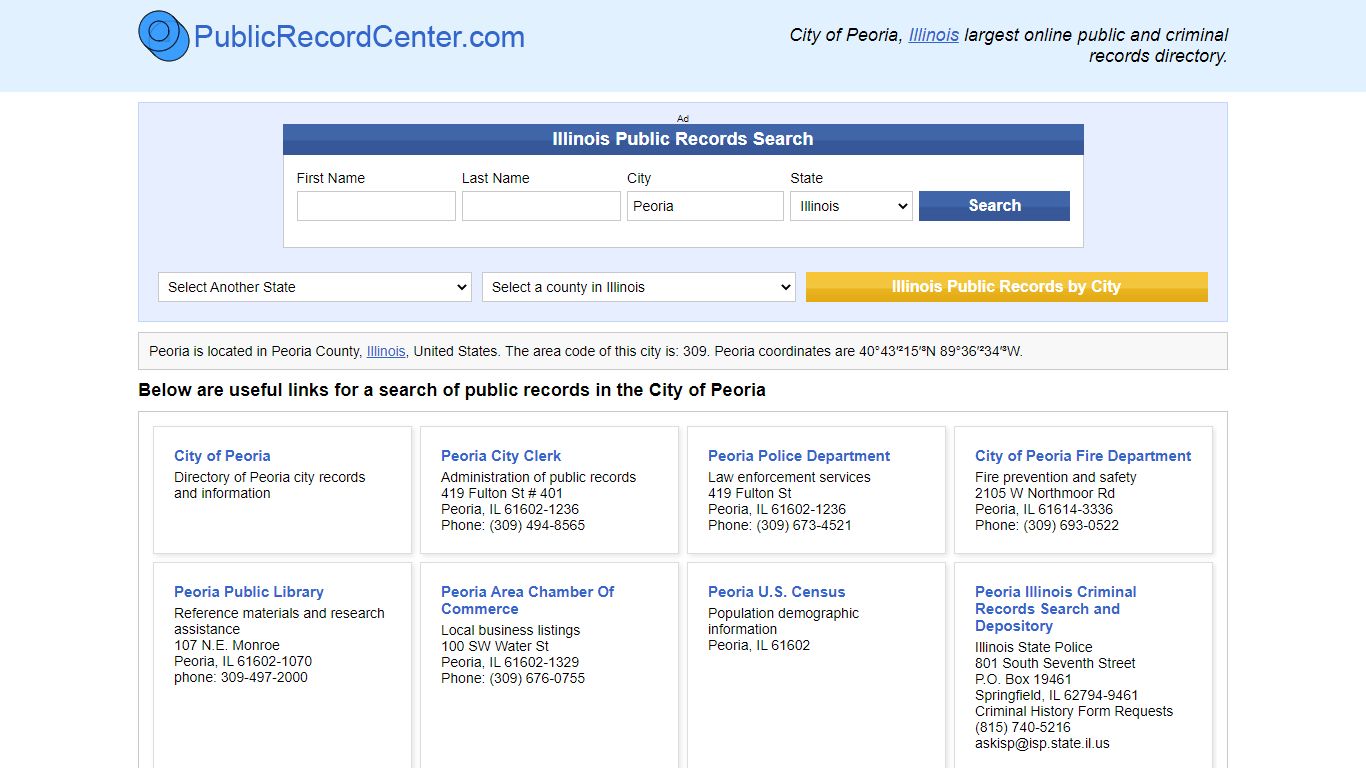Open the Peoria City Clerk link
Image resolution: width=1366 pixels, height=768 pixels.
tap(501, 456)
